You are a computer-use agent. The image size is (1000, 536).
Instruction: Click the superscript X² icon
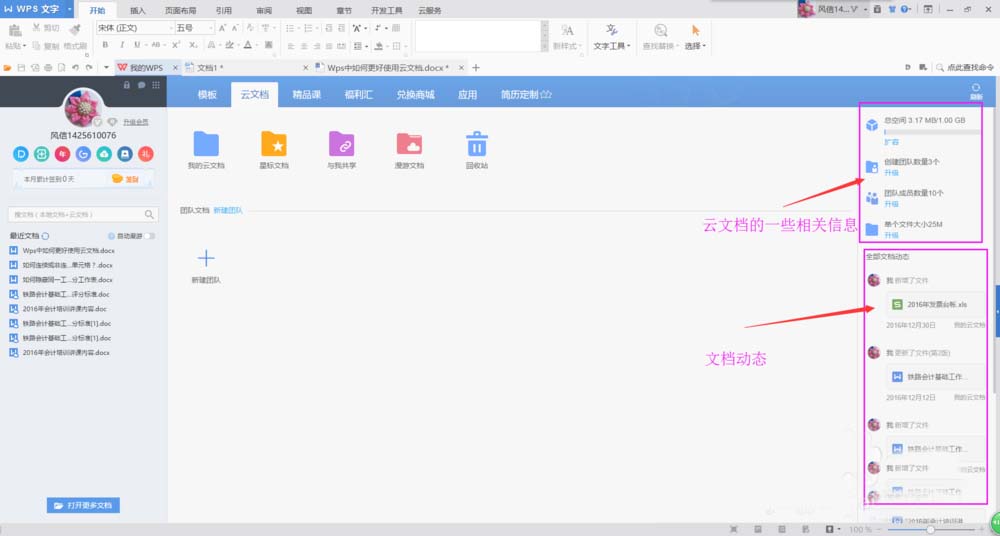tap(175, 45)
